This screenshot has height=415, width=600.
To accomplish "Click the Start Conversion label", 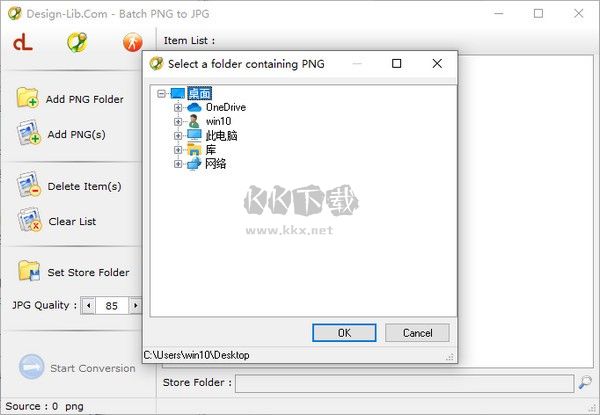I will click(x=93, y=368).
